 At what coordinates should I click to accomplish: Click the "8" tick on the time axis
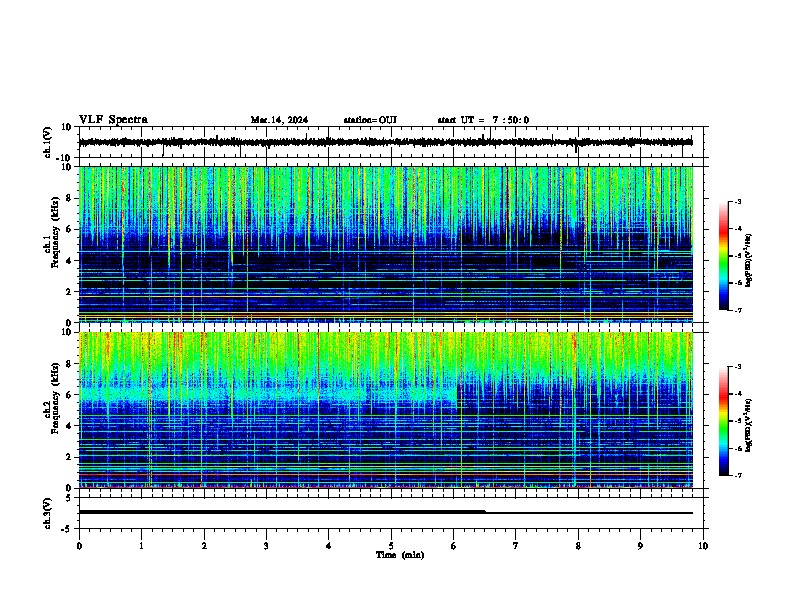point(578,546)
